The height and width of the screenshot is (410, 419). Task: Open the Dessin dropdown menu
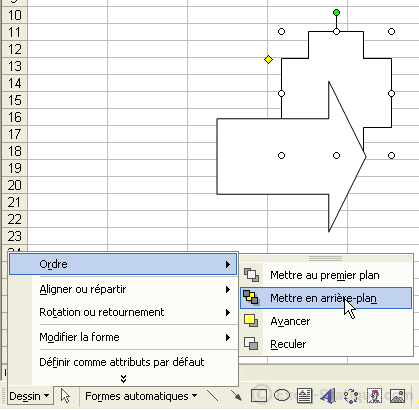coord(29,396)
